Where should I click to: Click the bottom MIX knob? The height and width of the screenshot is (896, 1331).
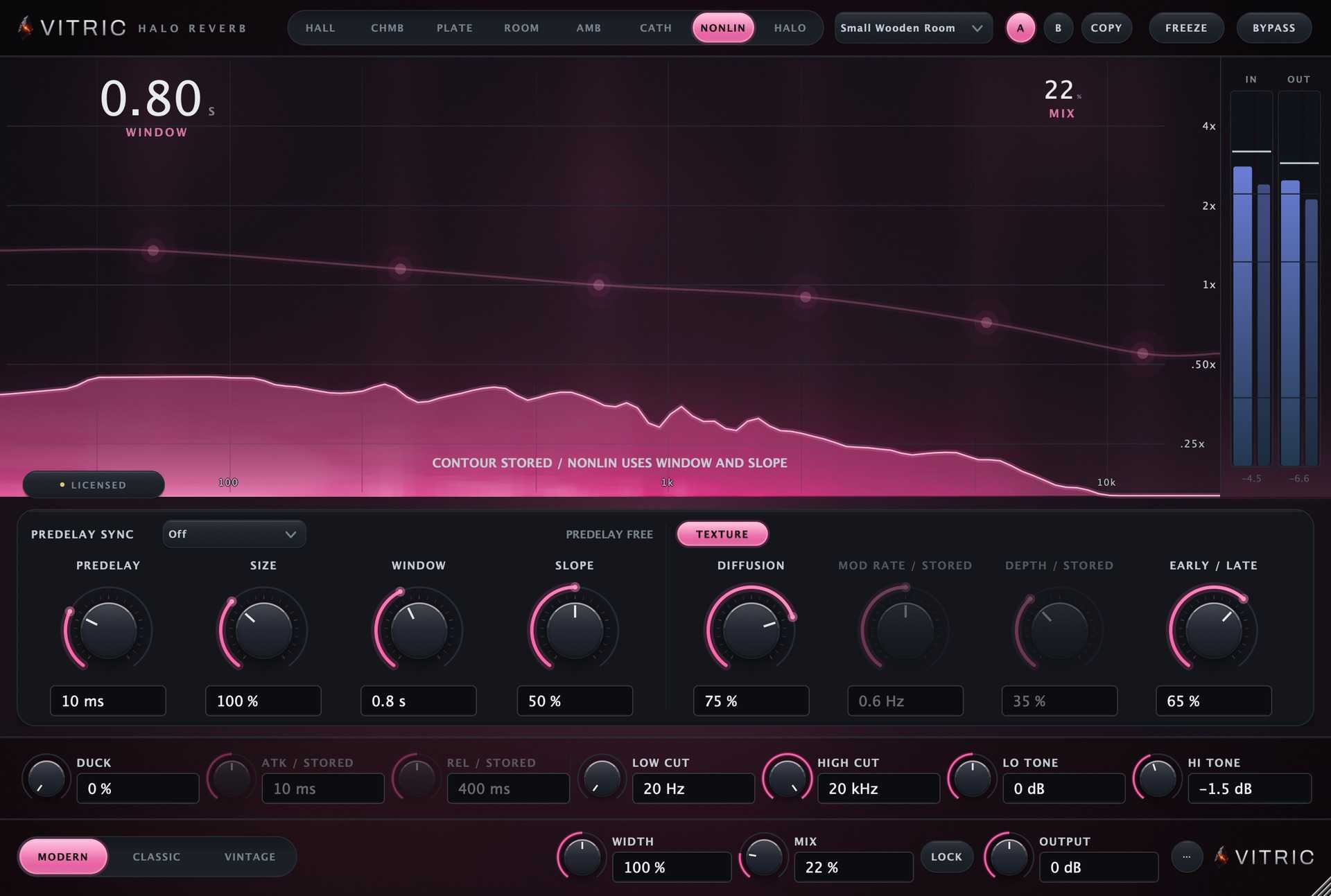point(764,857)
